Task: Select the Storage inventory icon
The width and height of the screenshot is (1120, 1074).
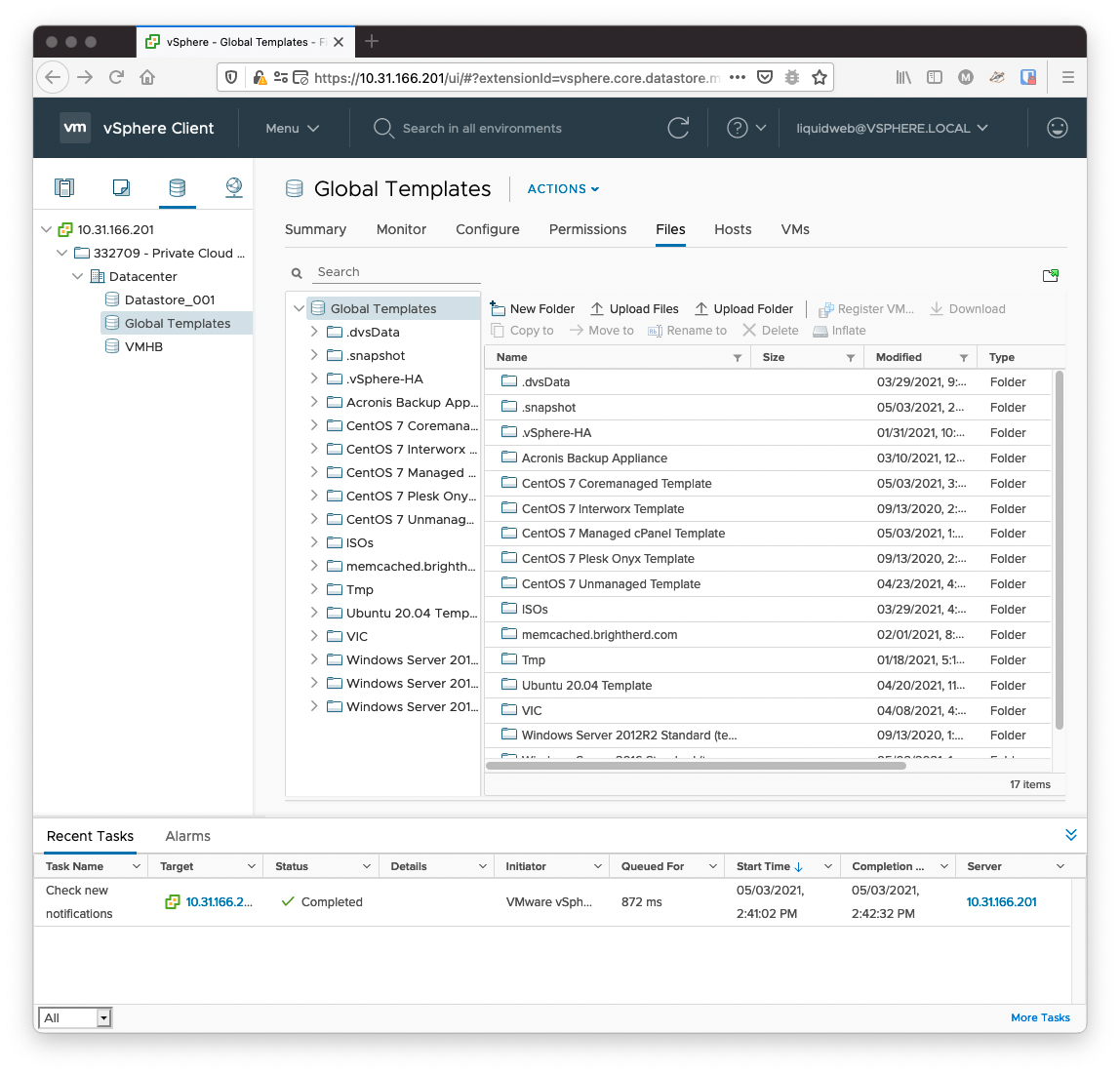Action: (178, 187)
